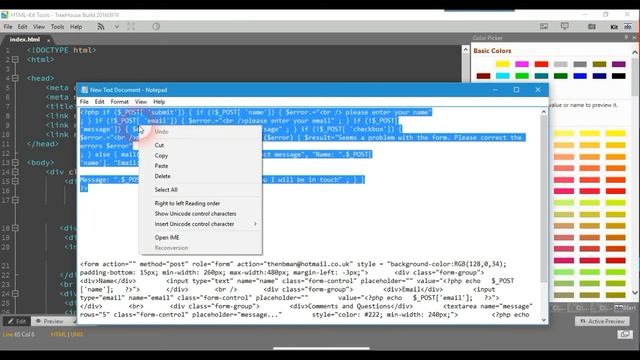The width and height of the screenshot is (640, 360).
Task: Click the HTML-Kit app icon in title bar
Action: pyautogui.click(x=5, y=15)
